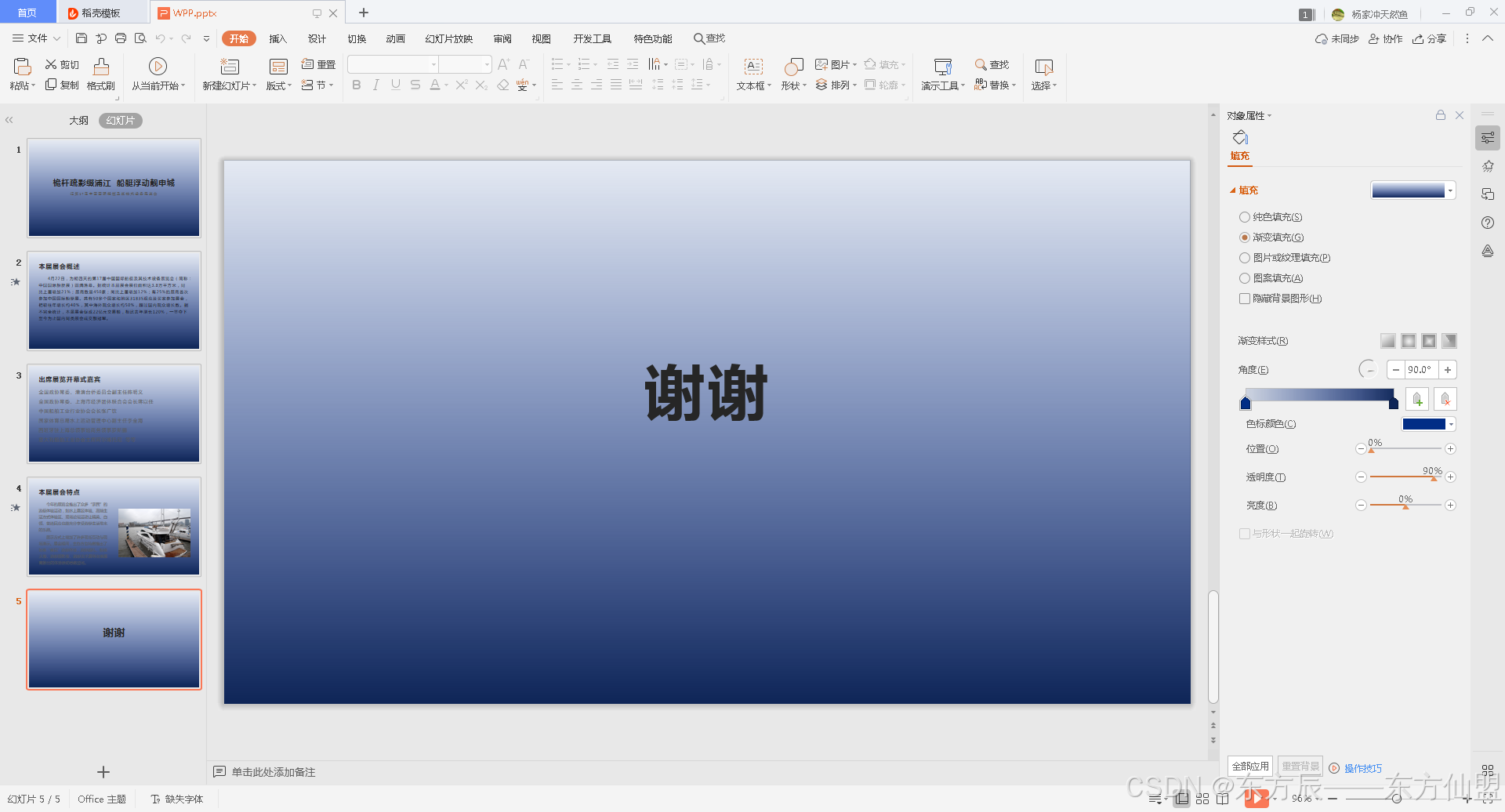The height and width of the screenshot is (812, 1505).
Task: Select slide 3 thumbnail 出席展览开幕式嘉宾
Action: point(114,413)
